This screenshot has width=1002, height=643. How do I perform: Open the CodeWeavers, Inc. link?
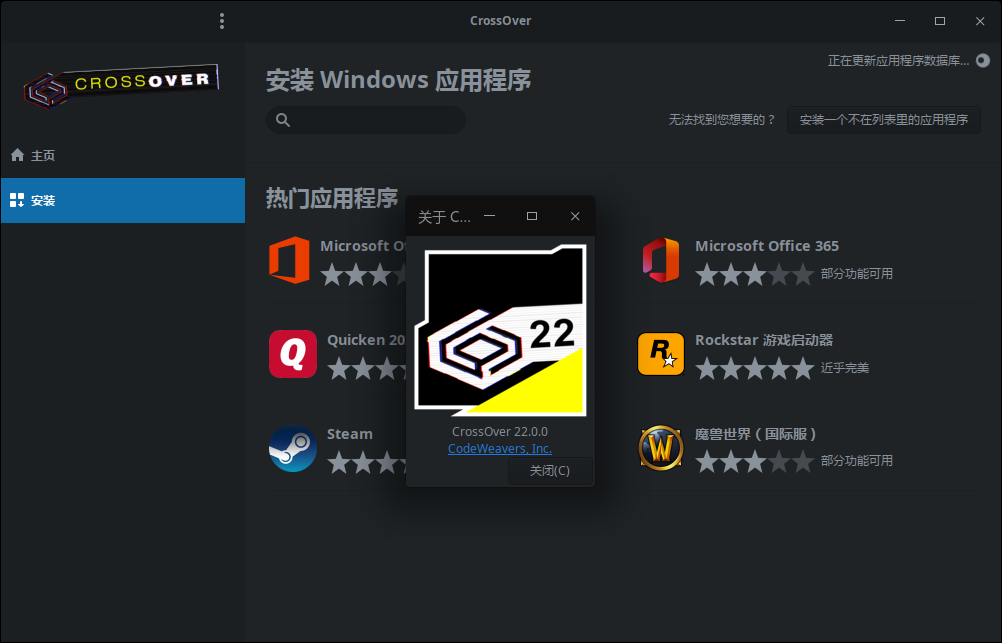point(500,449)
